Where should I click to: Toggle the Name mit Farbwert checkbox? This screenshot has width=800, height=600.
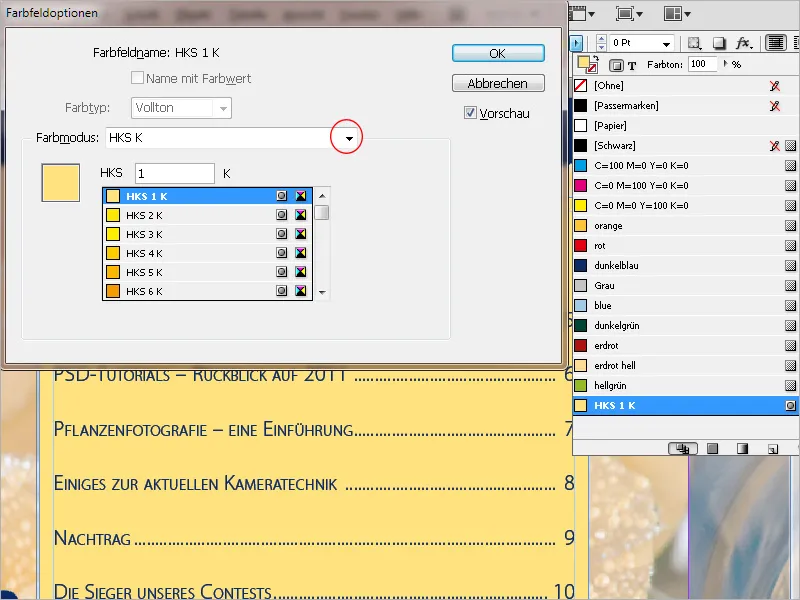(x=137, y=78)
